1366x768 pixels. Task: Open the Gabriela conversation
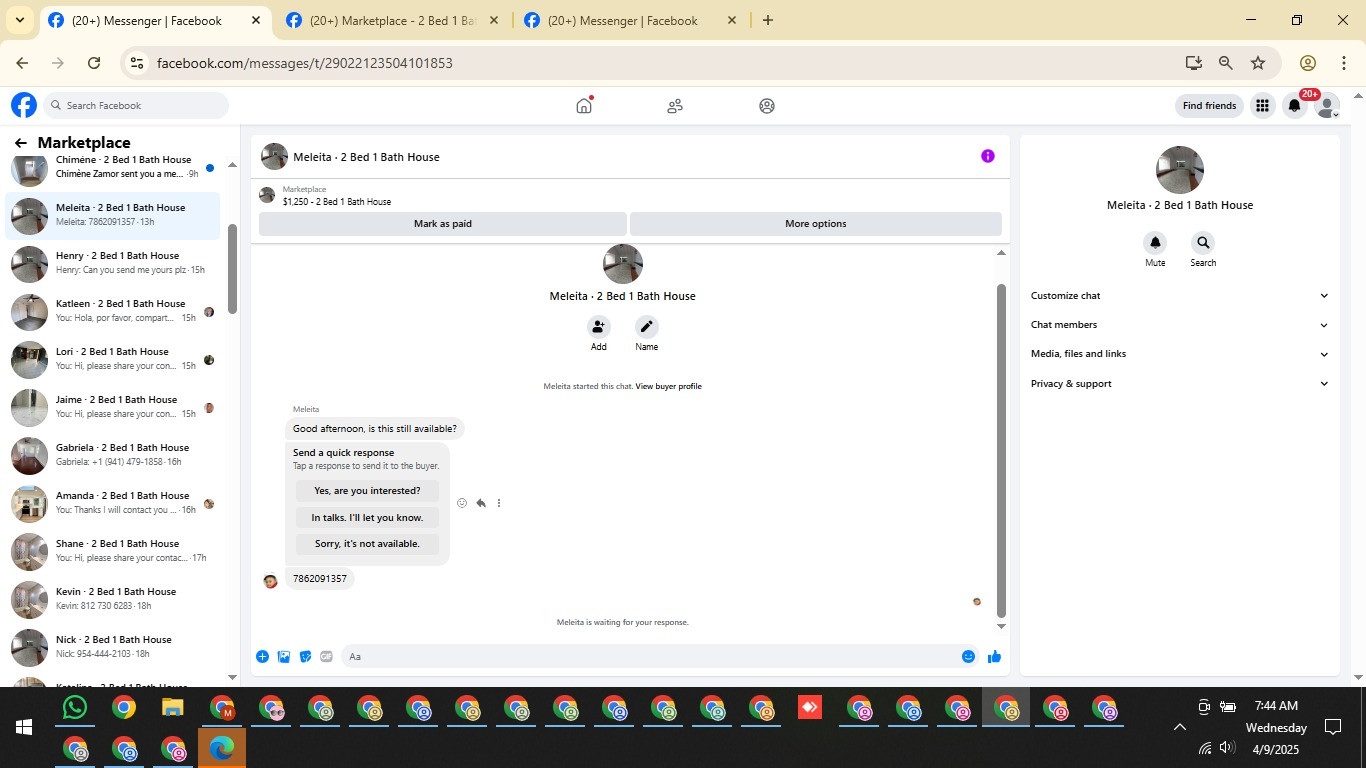(x=115, y=456)
